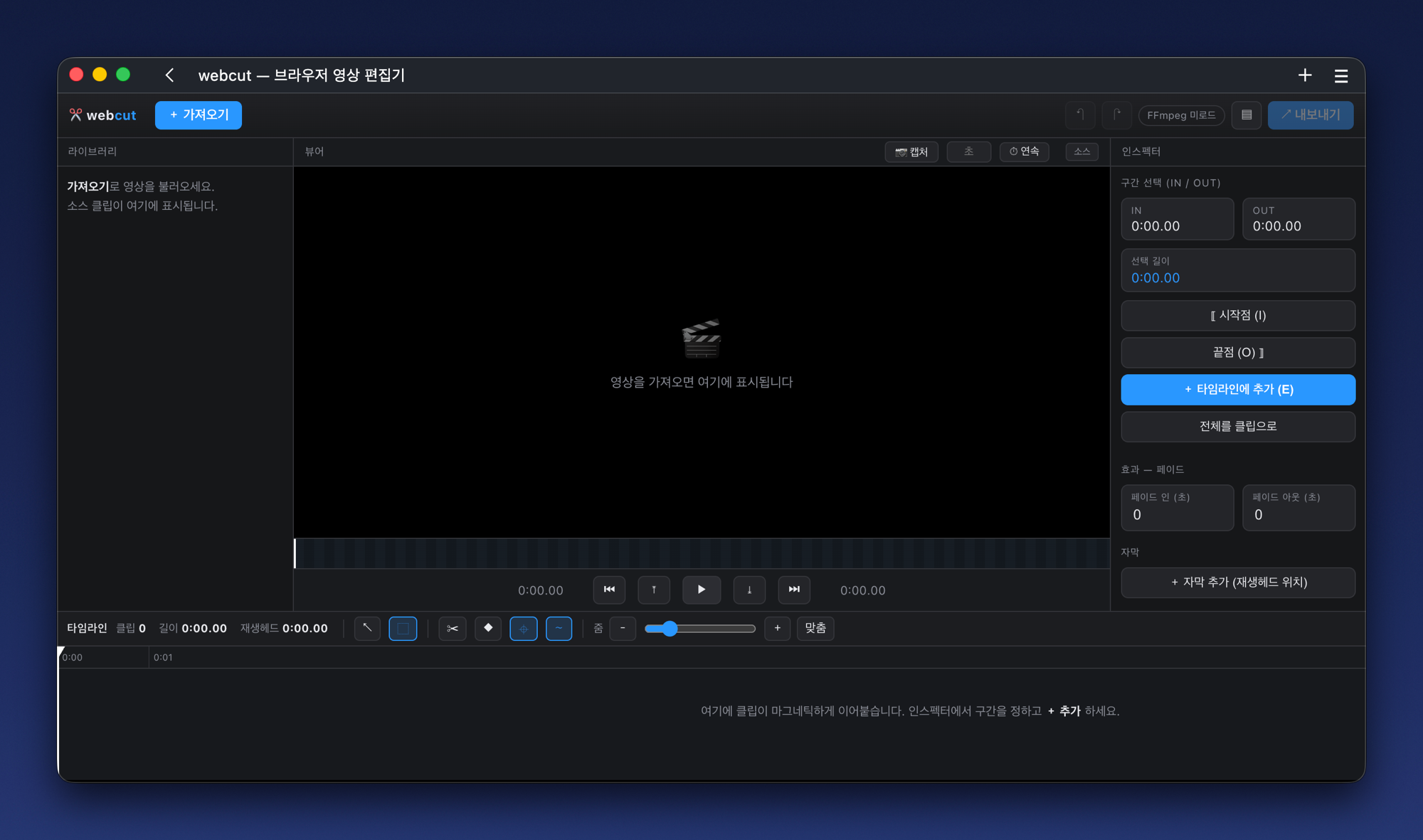Jump to start with skip-back control

point(610,590)
